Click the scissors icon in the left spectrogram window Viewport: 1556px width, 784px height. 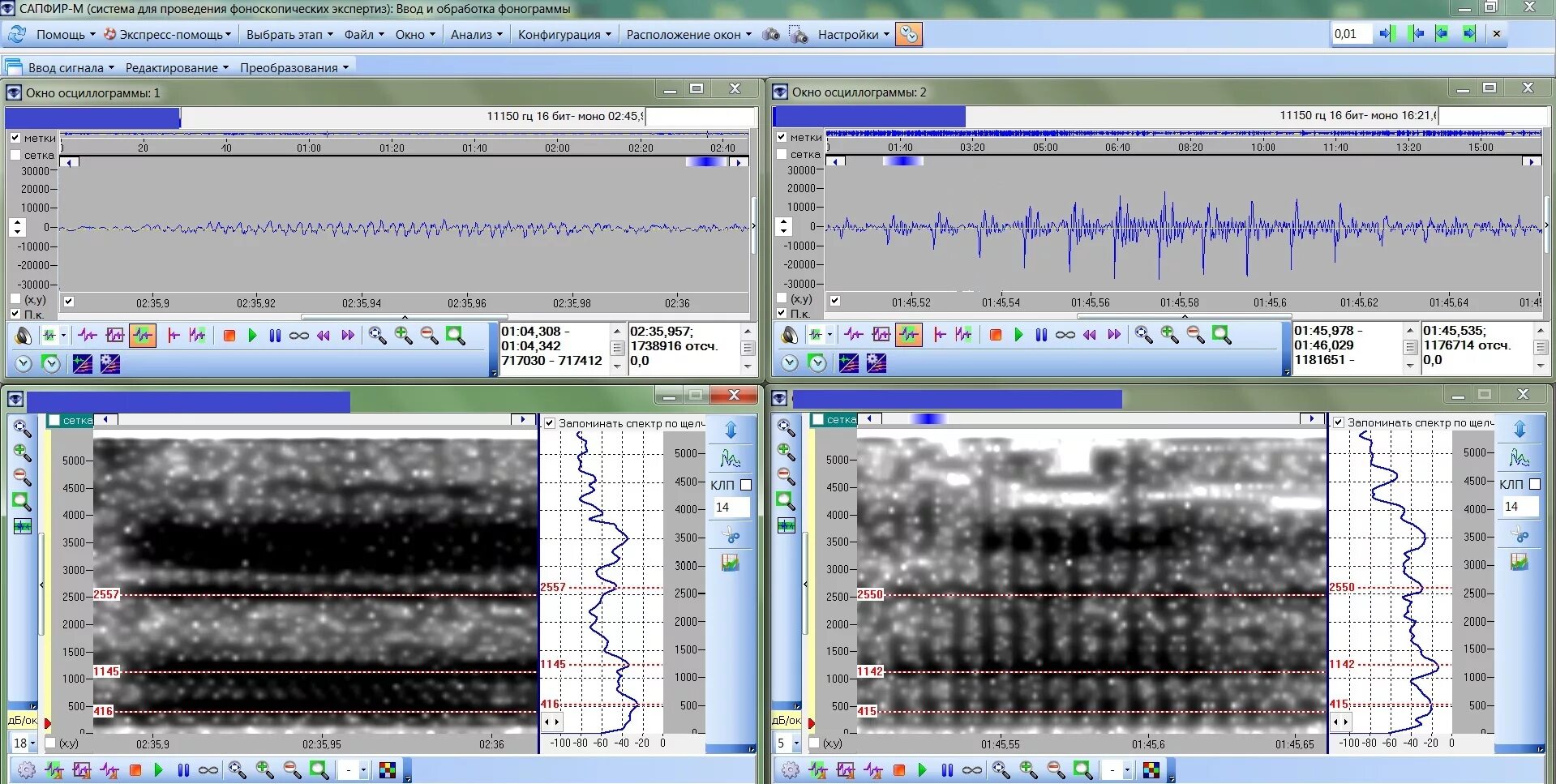tap(731, 535)
